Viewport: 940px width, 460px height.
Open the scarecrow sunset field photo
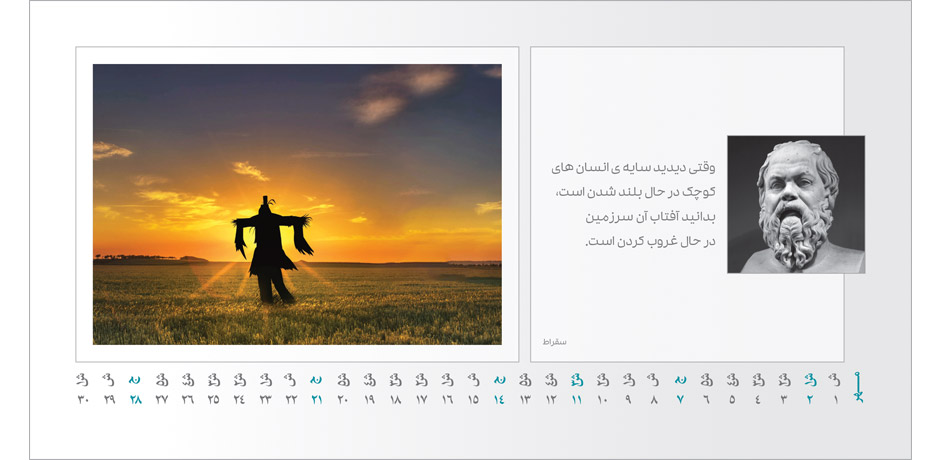tap(297, 204)
